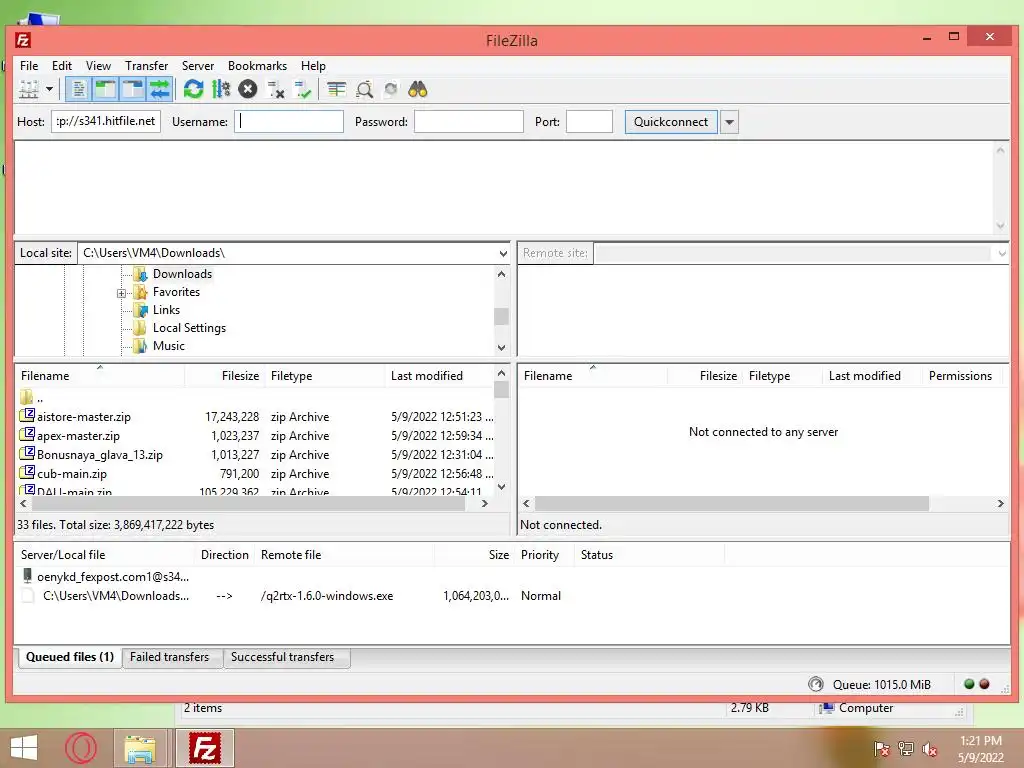Sort local files by Filename column

pyautogui.click(x=100, y=376)
